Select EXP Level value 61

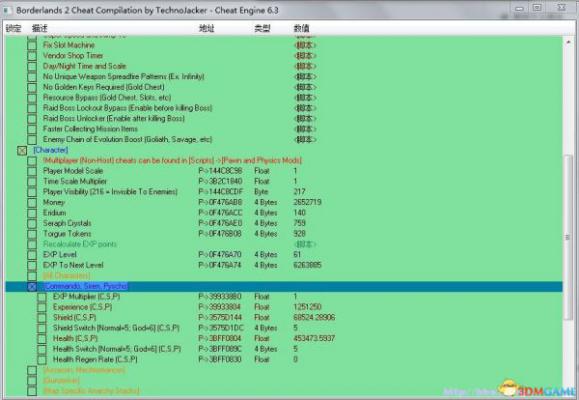(297, 254)
